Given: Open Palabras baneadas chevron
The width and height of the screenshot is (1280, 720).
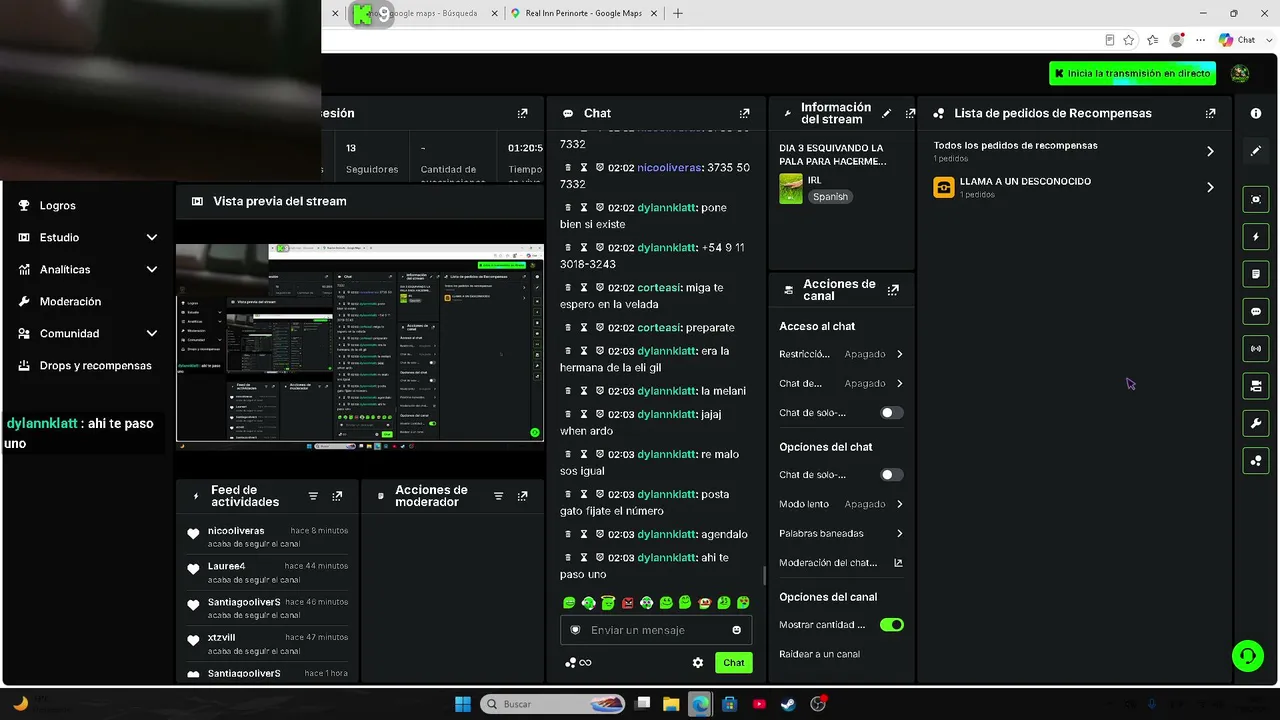Looking at the screenshot, I should tap(899, 533).
